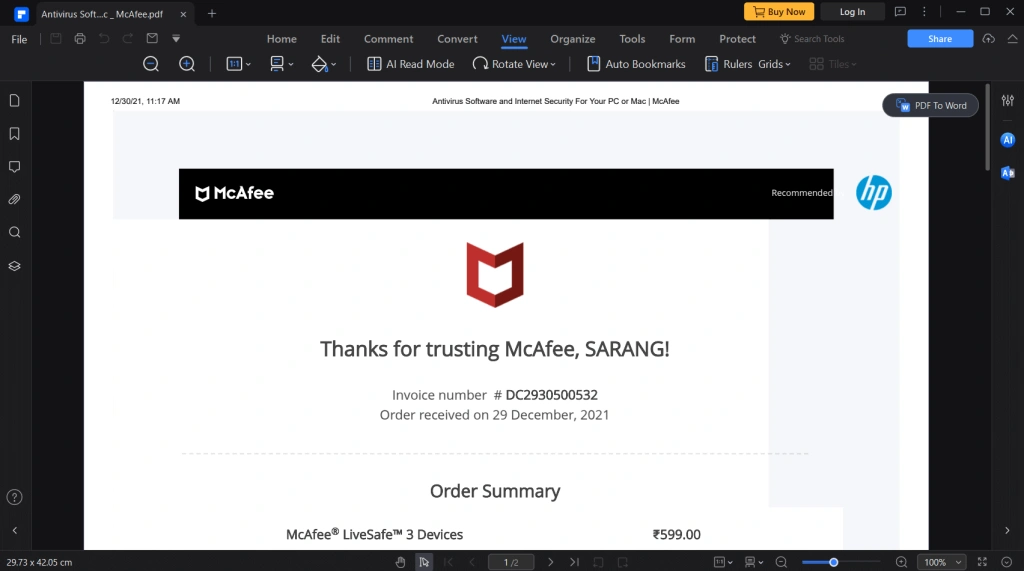Switch to the Organize tab
1024x571 pixels.
[x=573, y=39]
